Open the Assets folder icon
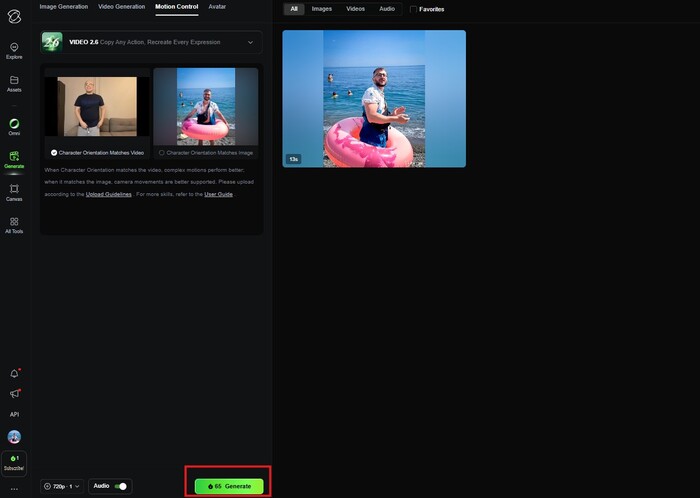700x498 pixels. tap(14, 82)
